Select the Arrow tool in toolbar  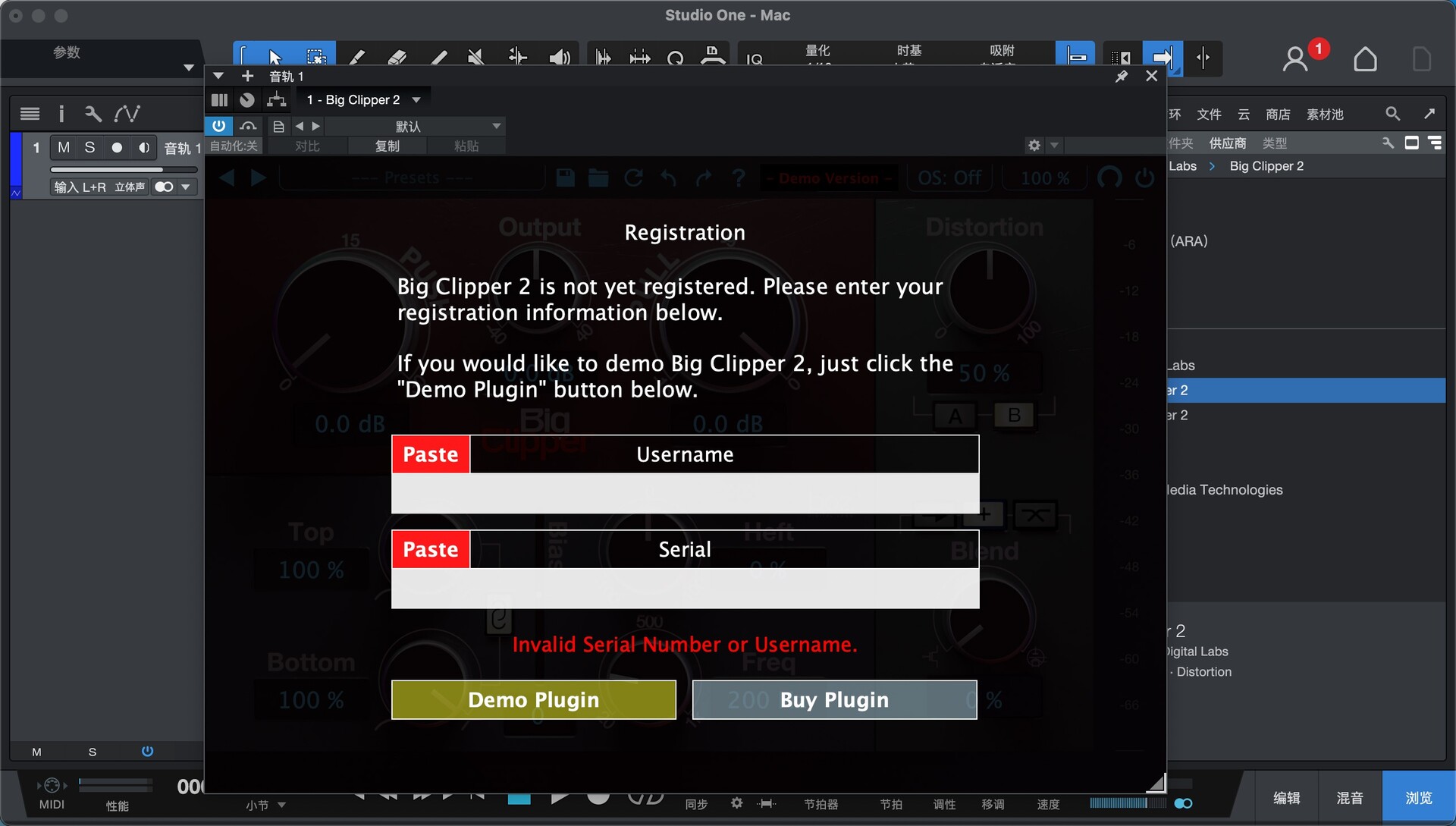pos(275,58)
